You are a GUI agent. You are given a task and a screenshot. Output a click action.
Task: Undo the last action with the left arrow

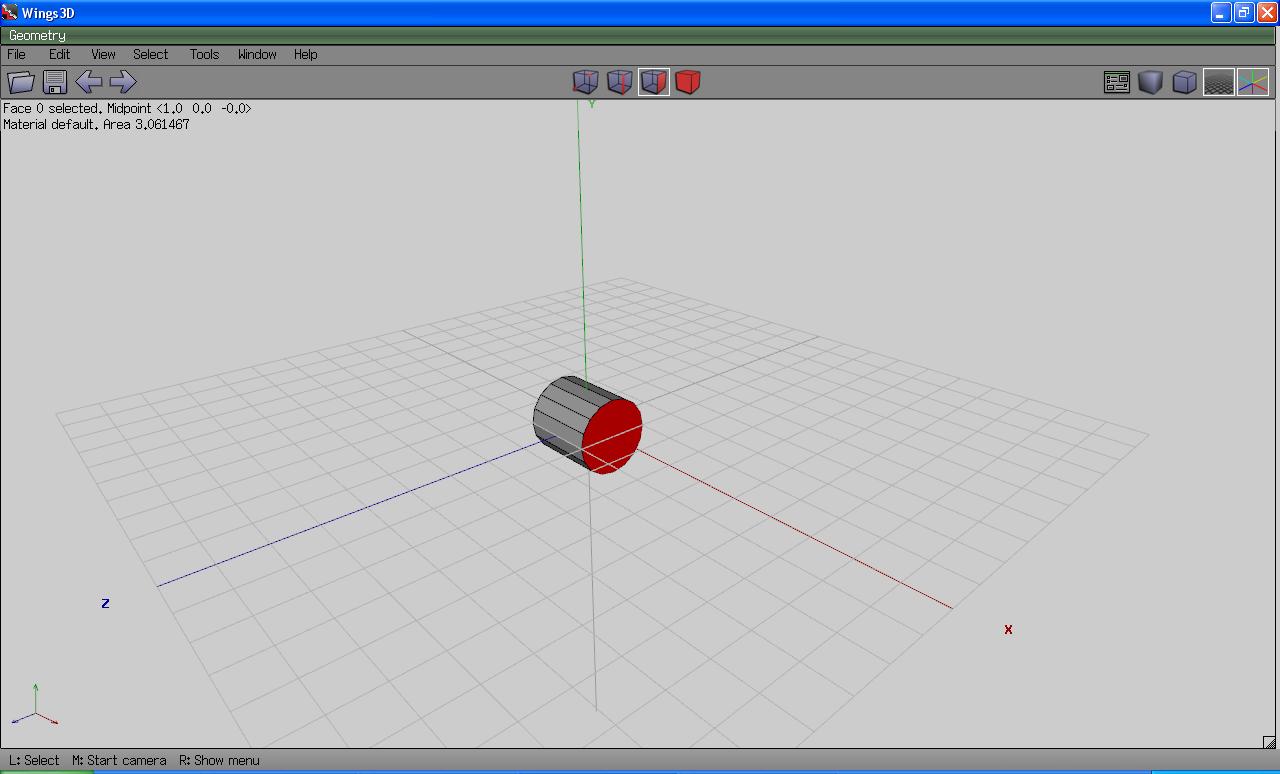[89, 82]
